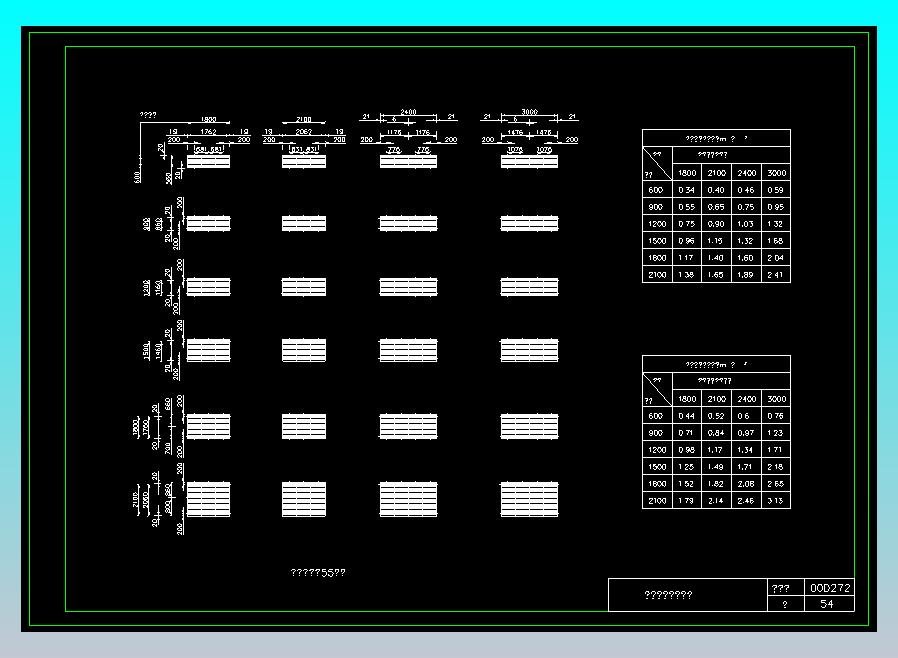
Task: Select value 0.46 in upper table
Action: tap(746, 190)
